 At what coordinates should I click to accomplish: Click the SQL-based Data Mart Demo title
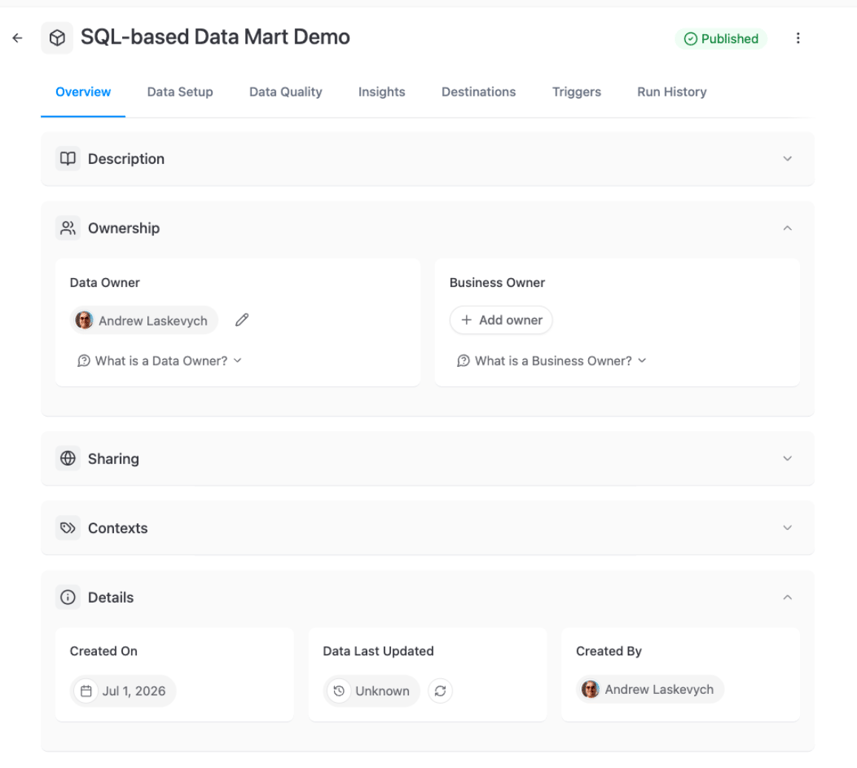[215, 37]
